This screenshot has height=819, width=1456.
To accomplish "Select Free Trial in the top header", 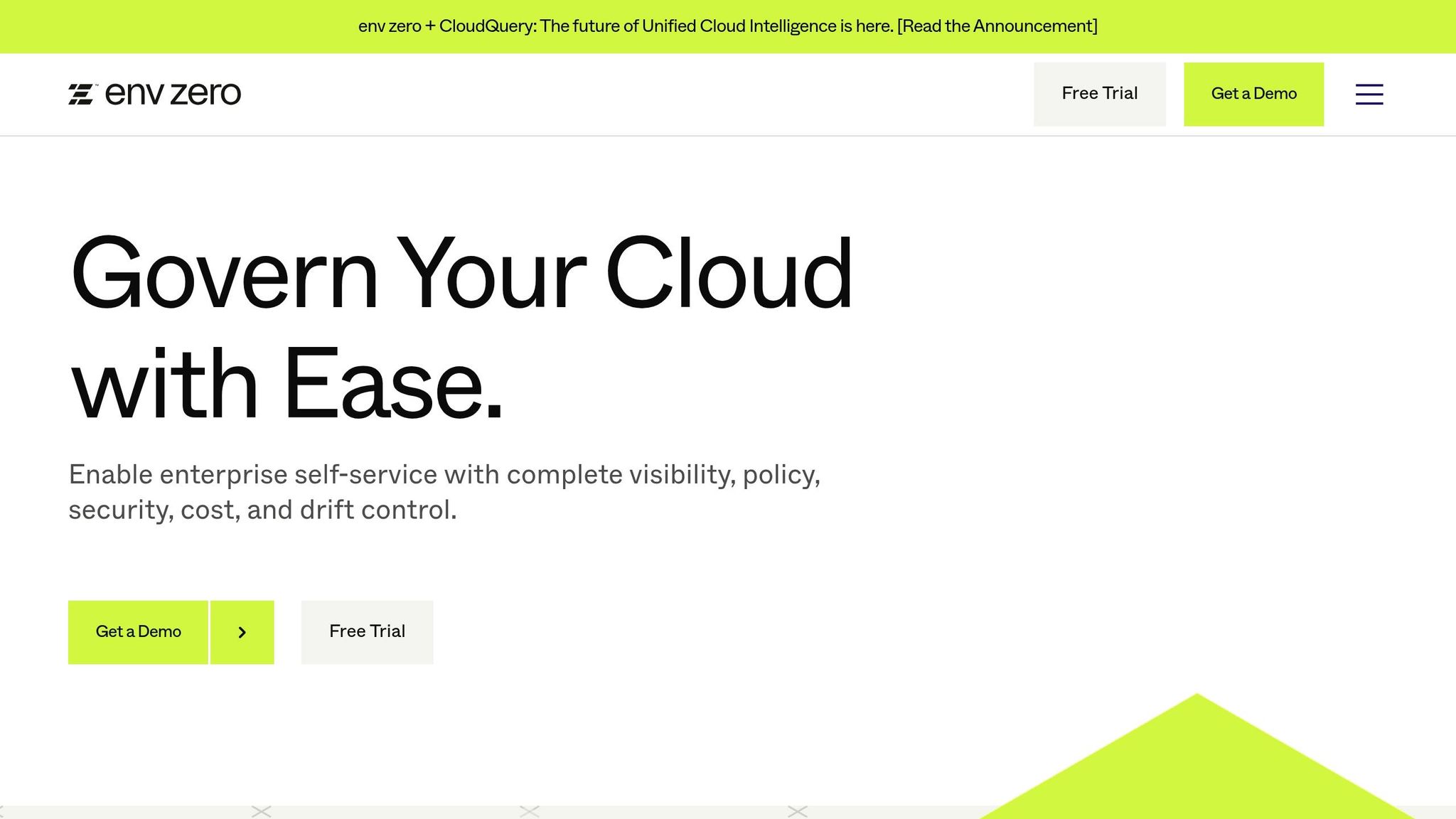I will pyautogui.click(x=1100, y=94).
